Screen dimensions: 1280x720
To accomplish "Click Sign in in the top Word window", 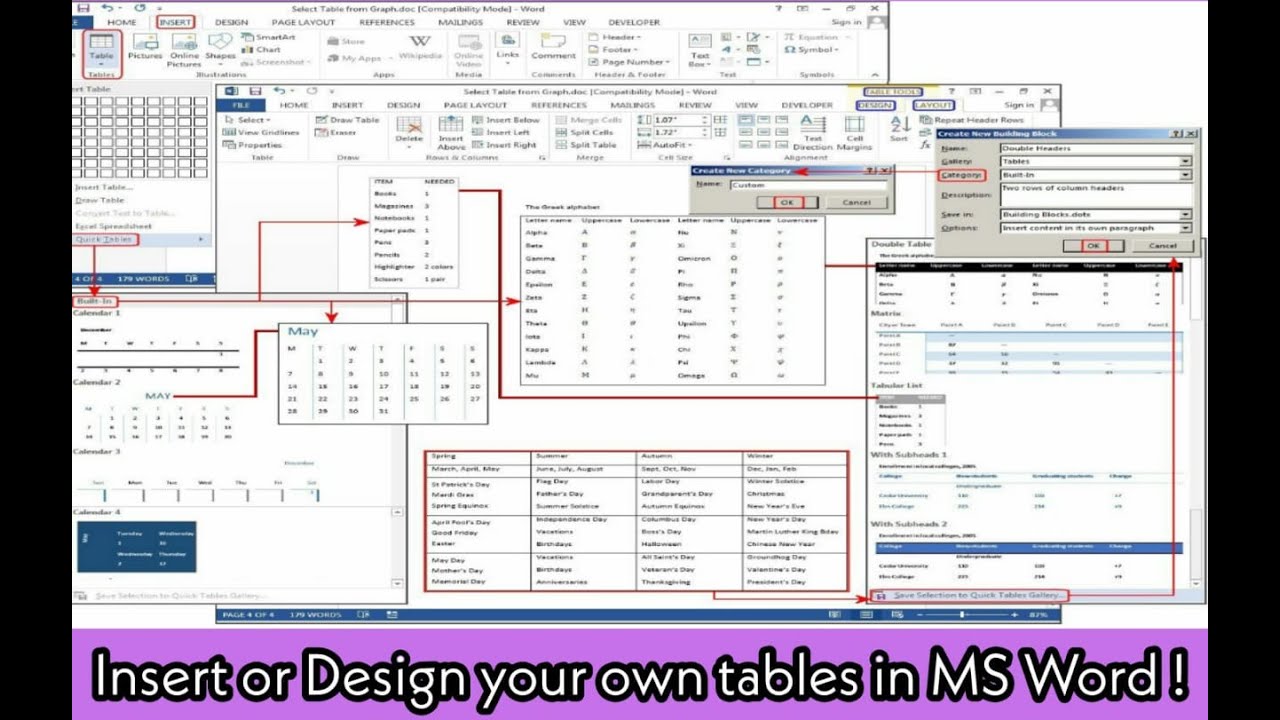I will coord(846,22).
